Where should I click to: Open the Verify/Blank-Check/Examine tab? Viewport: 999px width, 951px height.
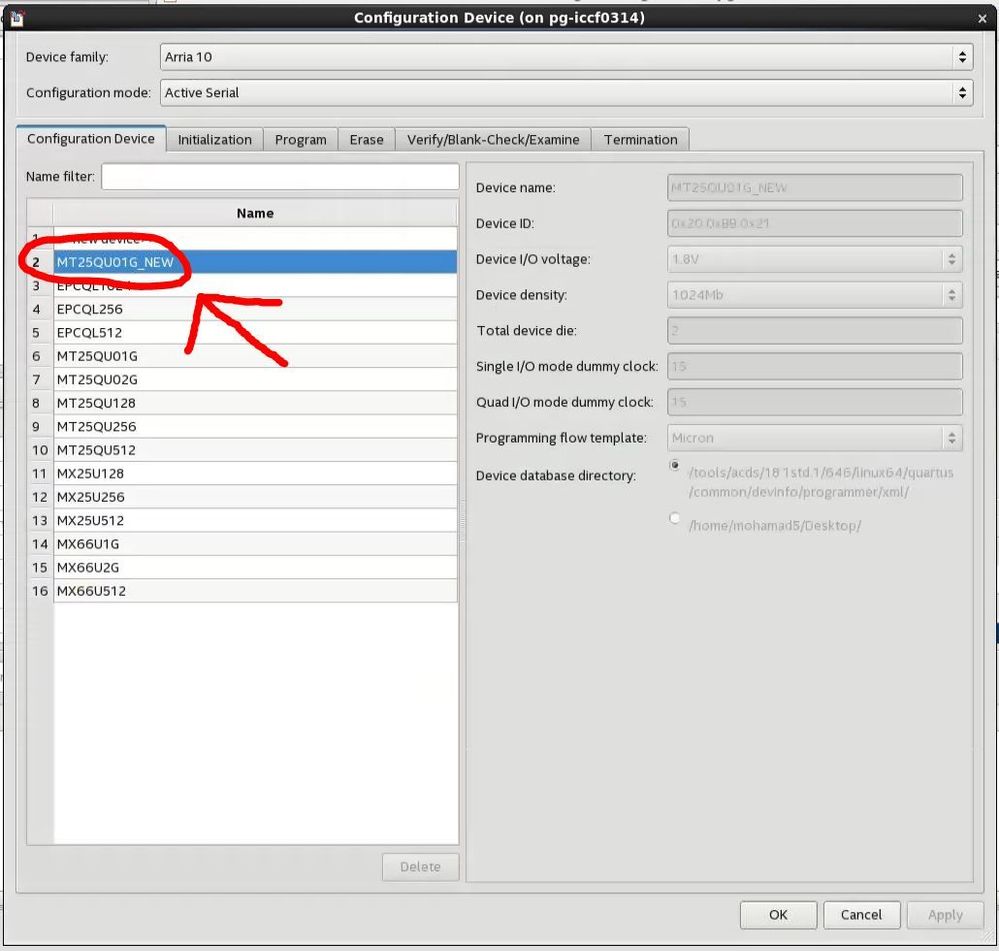point(493,139)
